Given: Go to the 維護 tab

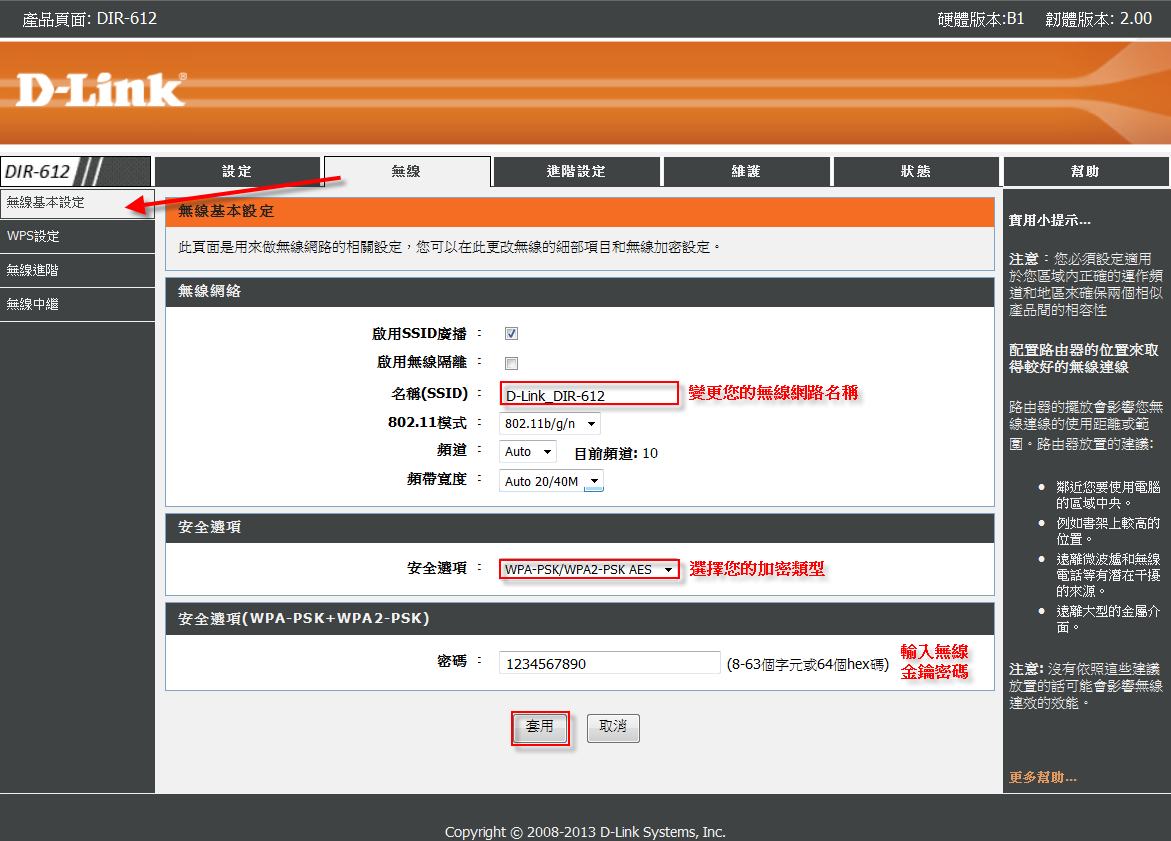Looking at the screenshot, I should point(746,171).
